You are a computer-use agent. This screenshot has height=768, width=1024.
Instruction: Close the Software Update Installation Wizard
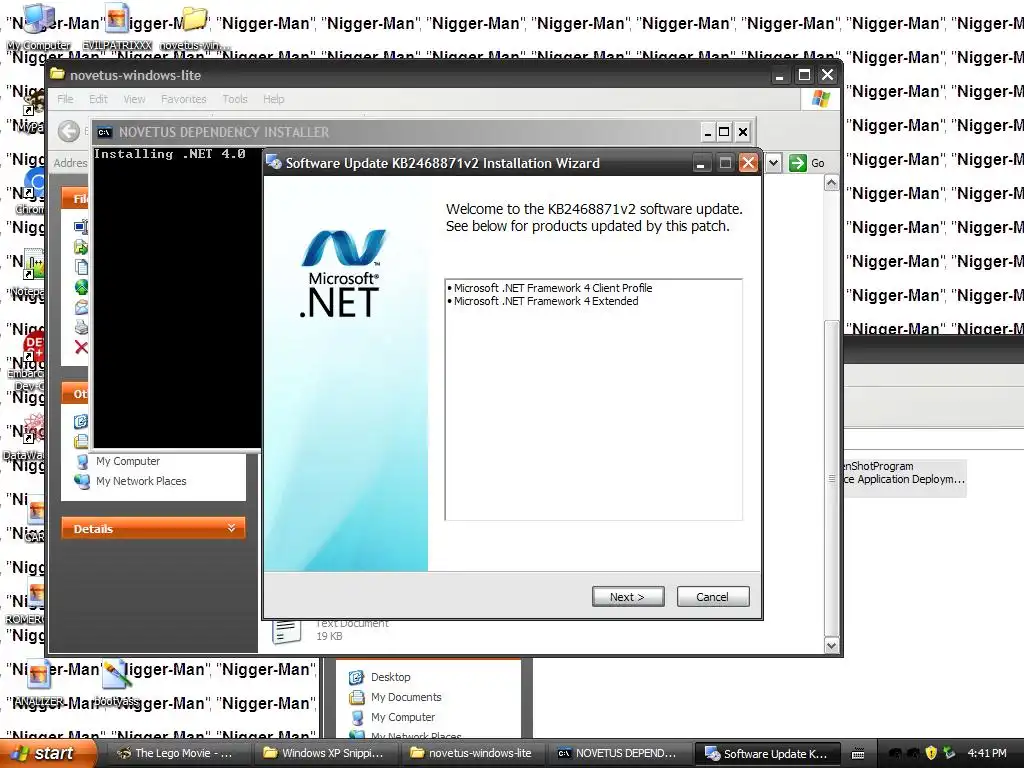click(x=748, y=163)
